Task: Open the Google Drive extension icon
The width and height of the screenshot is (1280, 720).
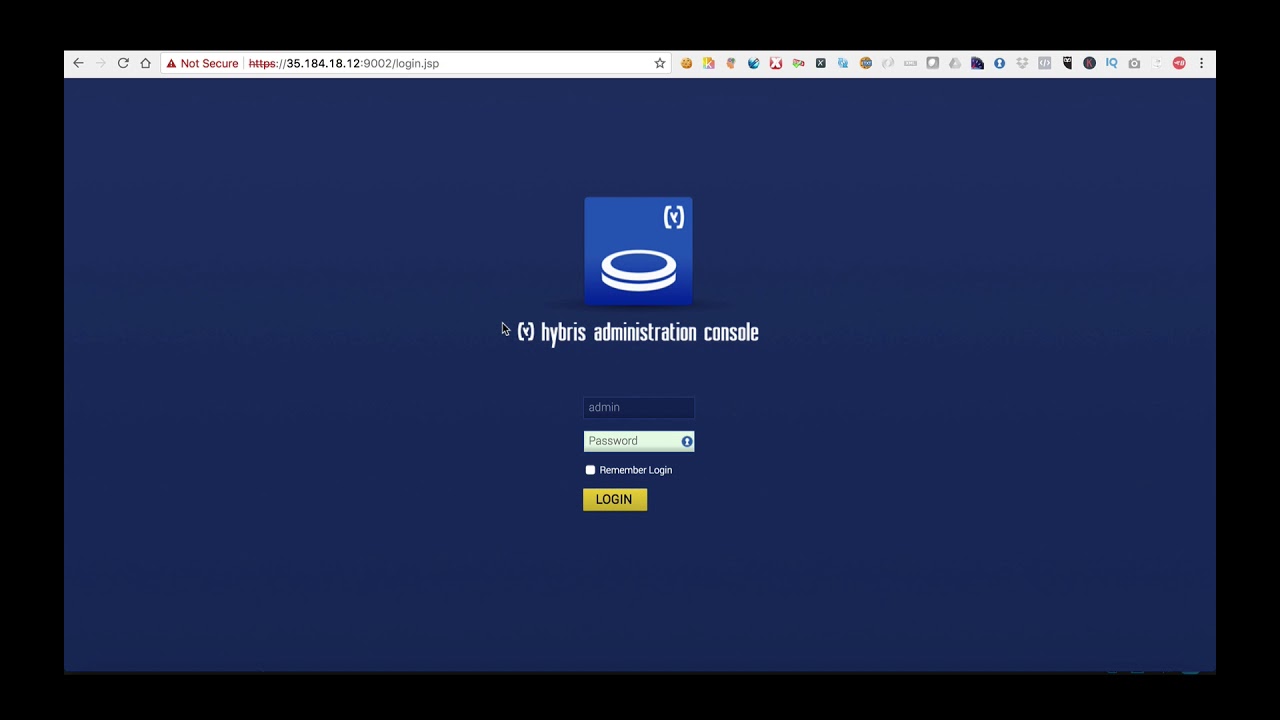Action: coord(955,63)
